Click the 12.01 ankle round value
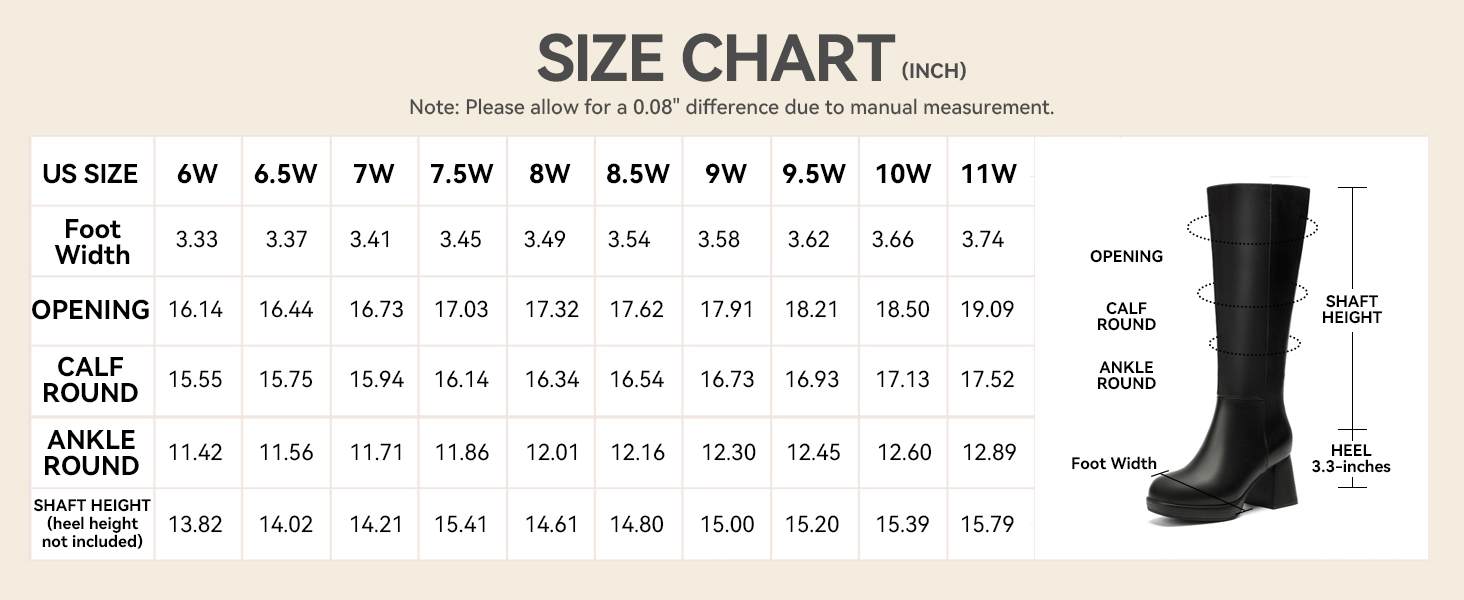This screenshot has height=600, width=1464. pyautogui.click(x=552, y=452)
